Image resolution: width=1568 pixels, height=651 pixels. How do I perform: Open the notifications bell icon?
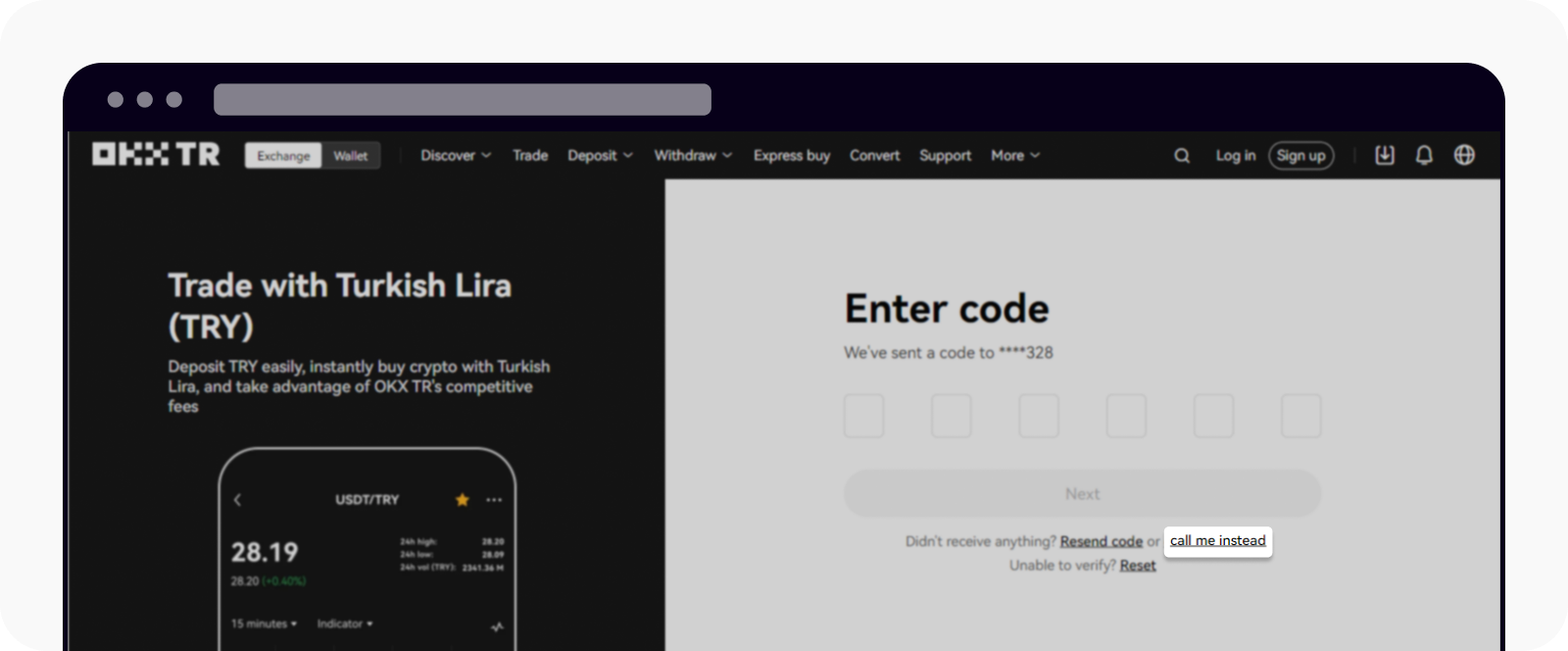[x=1424, y=155]
